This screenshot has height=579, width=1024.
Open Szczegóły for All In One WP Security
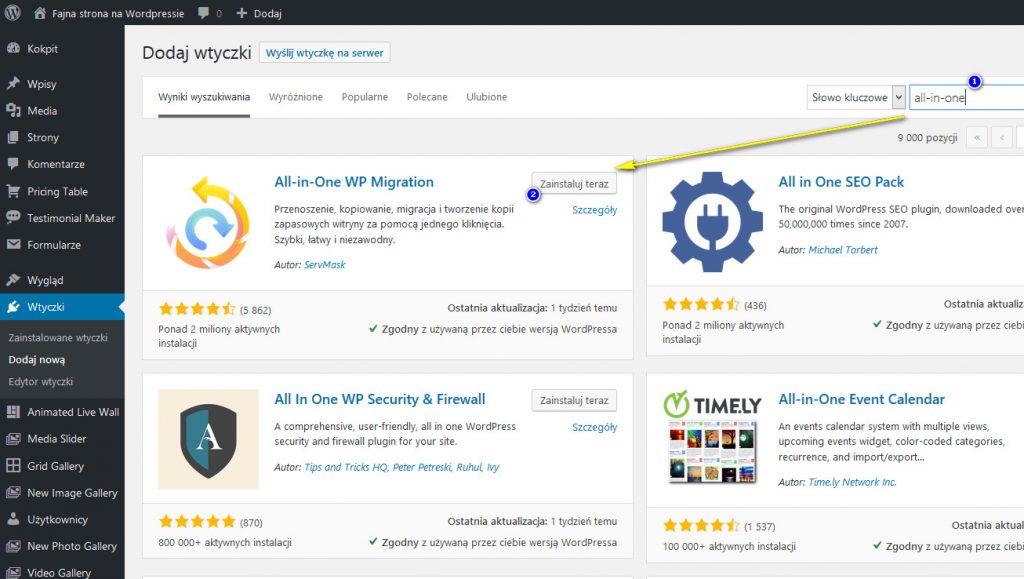tap(594, 427)
